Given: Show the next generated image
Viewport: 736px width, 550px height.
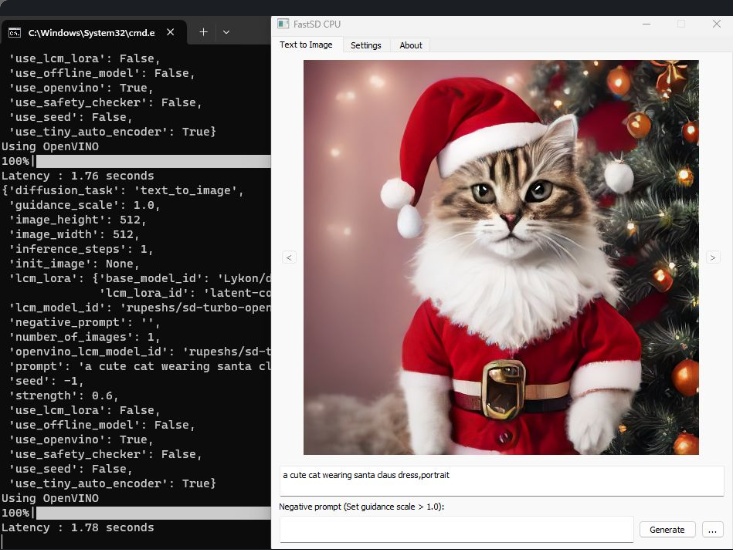Looking at the screenshot, I should pos(712,257).
